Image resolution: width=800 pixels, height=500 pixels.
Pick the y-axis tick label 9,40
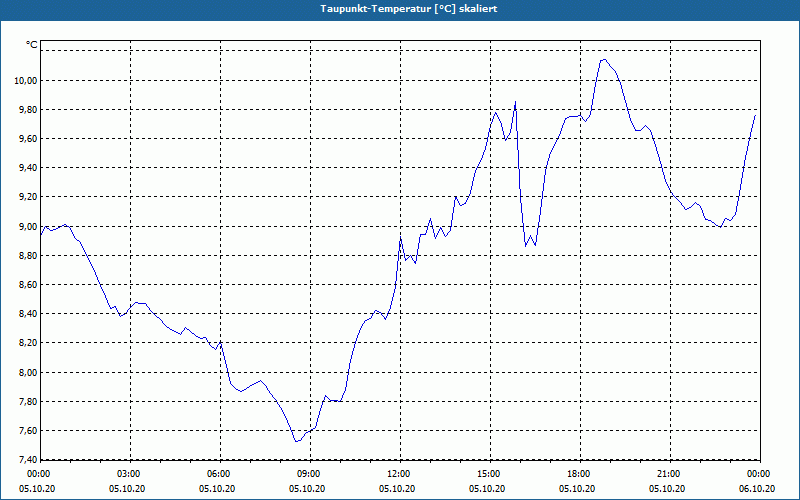(28, 168)
